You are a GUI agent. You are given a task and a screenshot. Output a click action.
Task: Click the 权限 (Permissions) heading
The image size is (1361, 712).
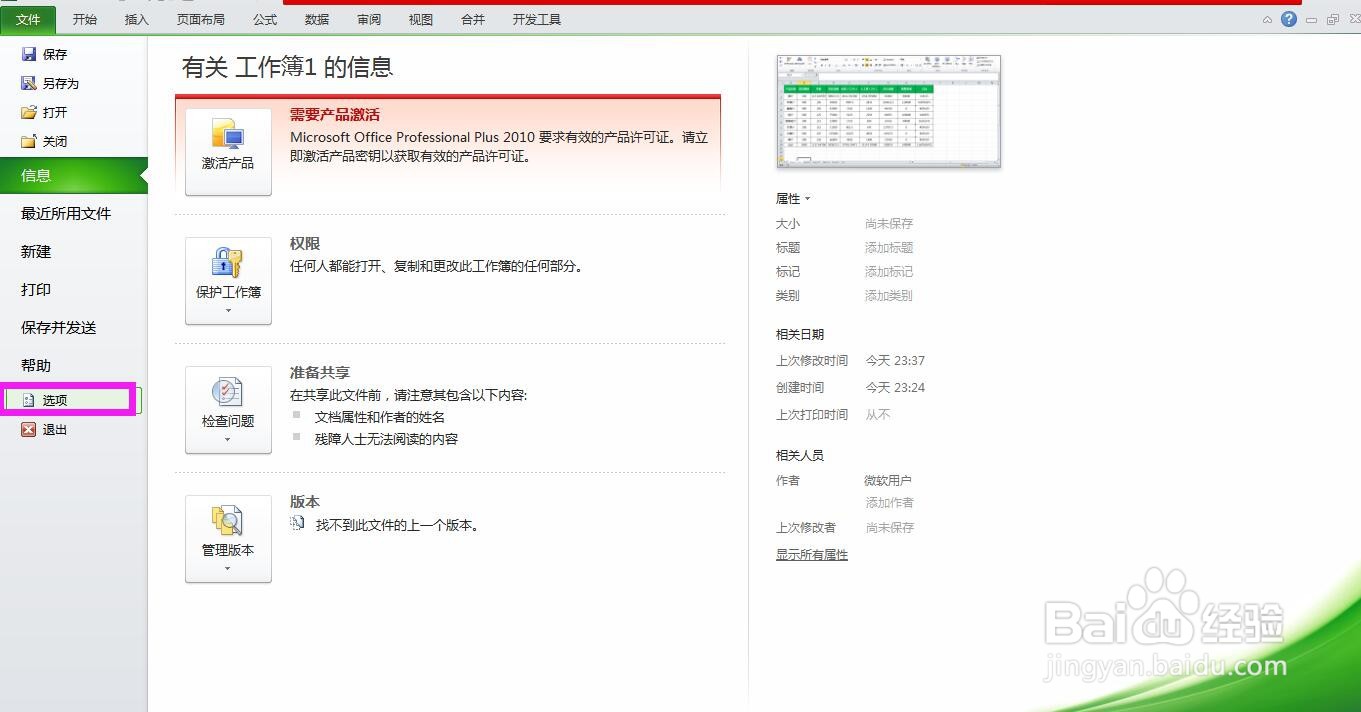[x=305, y=244]
